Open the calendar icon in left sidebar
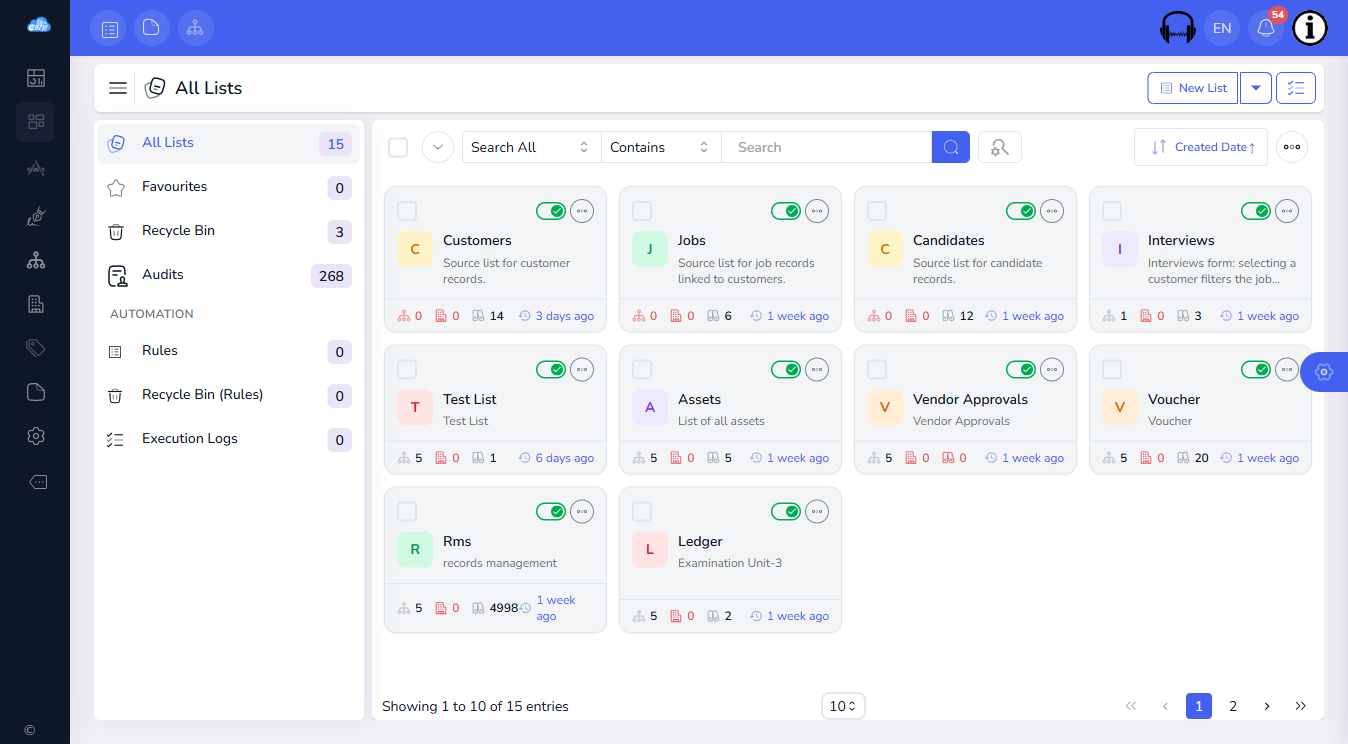The image size is (1348, 744). tap(35, 78)
